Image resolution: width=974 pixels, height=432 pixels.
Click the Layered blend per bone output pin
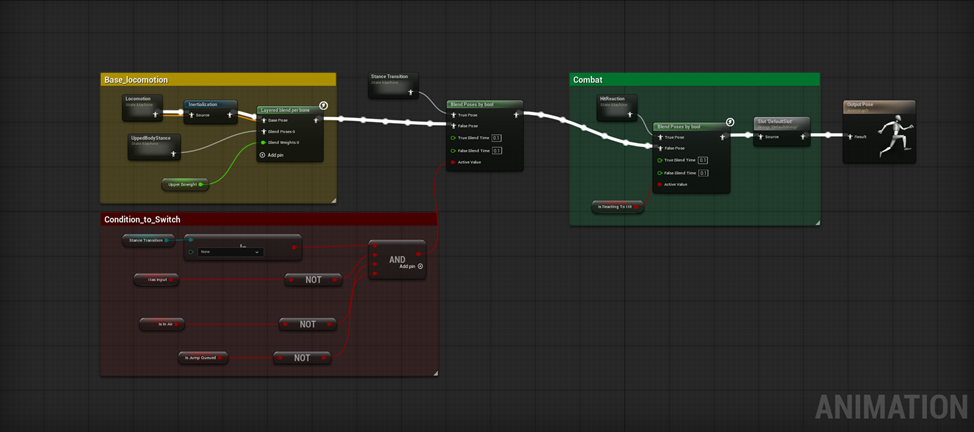point(317,119)
